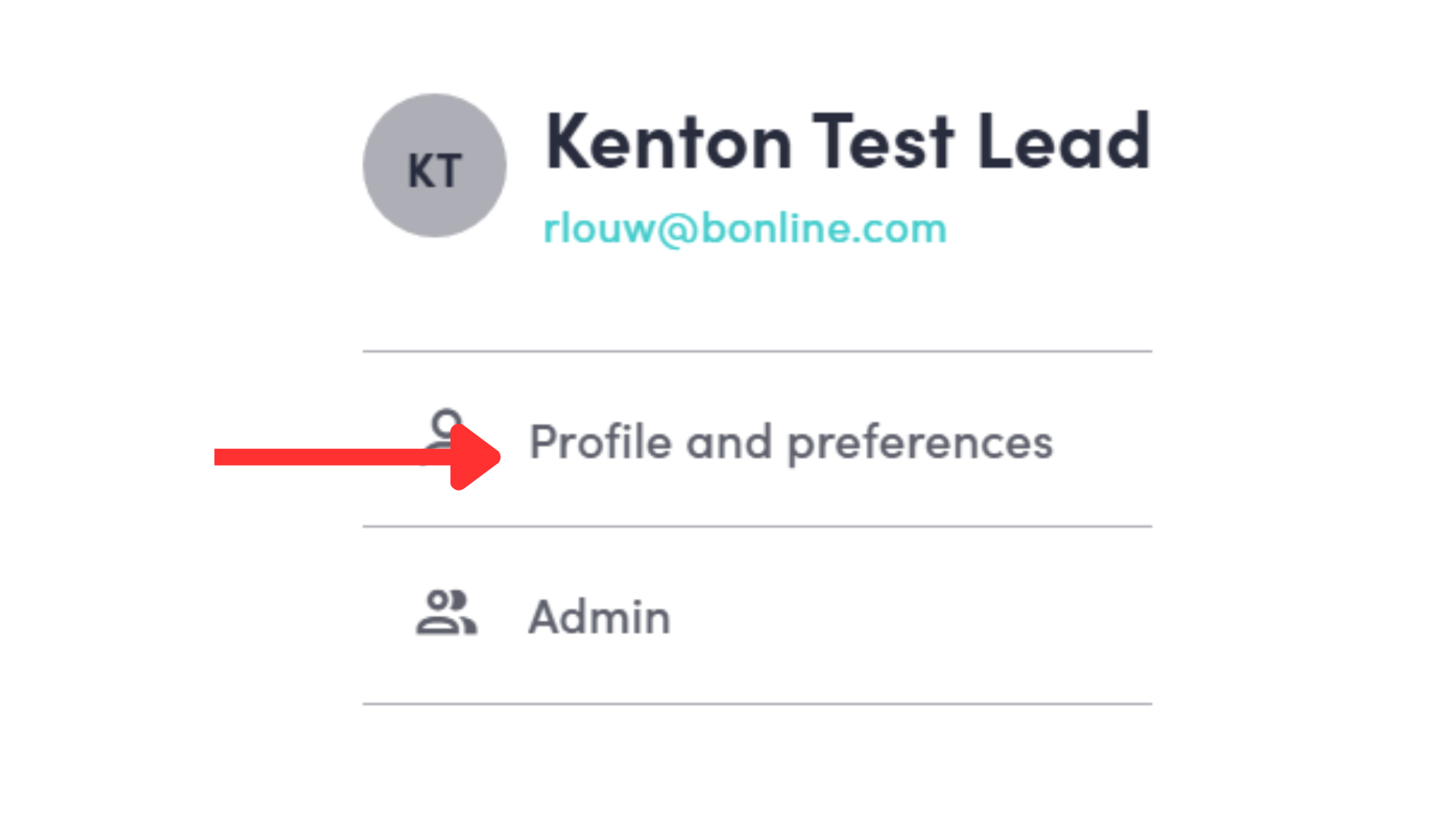Click the bonline.com domain in email
The width and height of the screenshot is (1456, 819).
click(x=824, y=228)
